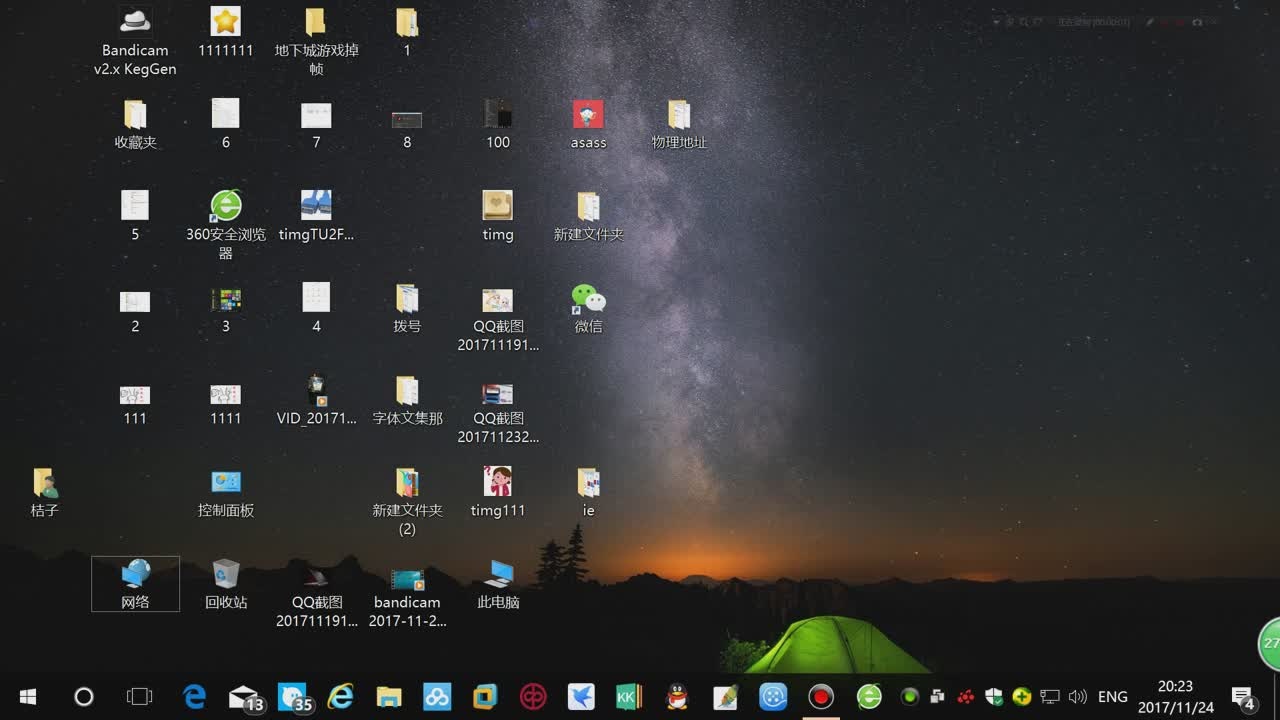Select the timg111 image file
Viewport: 1280px width, 720px height.
(x=497, y=492)
